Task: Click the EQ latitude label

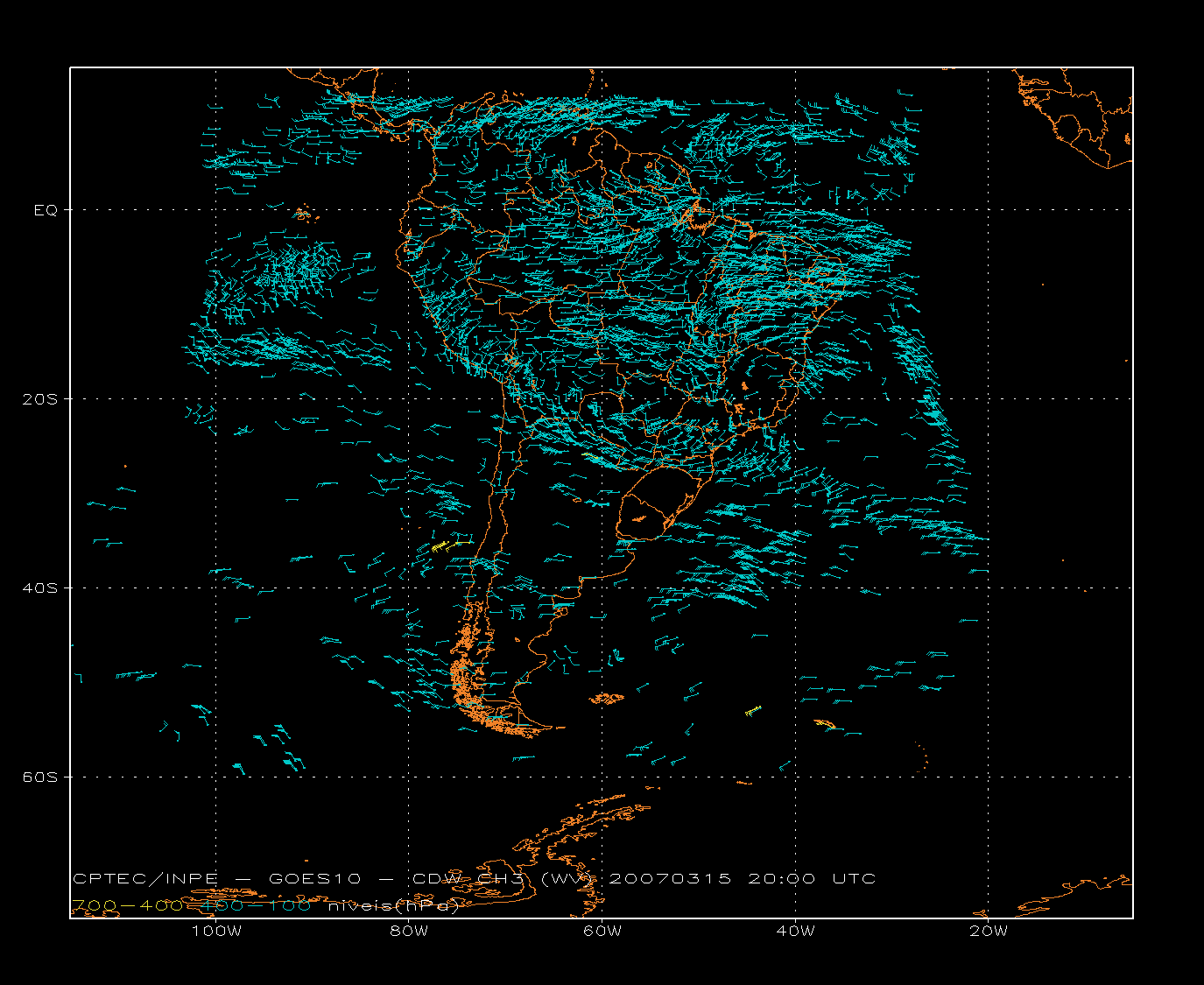Action: pos(46,210)
